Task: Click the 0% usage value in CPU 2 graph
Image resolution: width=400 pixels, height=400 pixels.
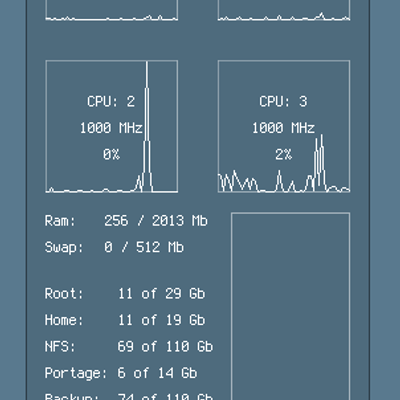Action: [111, 154]
